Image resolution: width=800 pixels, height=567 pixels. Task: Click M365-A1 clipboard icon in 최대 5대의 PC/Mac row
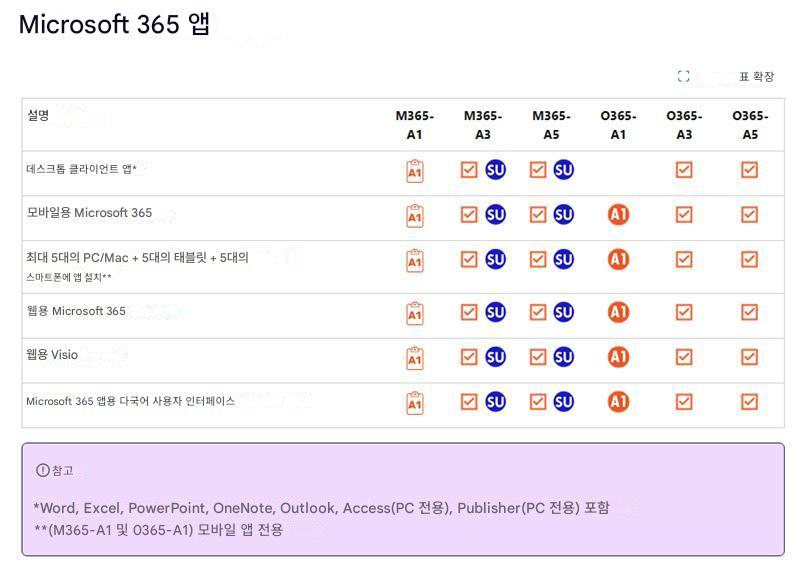point(415,261)
